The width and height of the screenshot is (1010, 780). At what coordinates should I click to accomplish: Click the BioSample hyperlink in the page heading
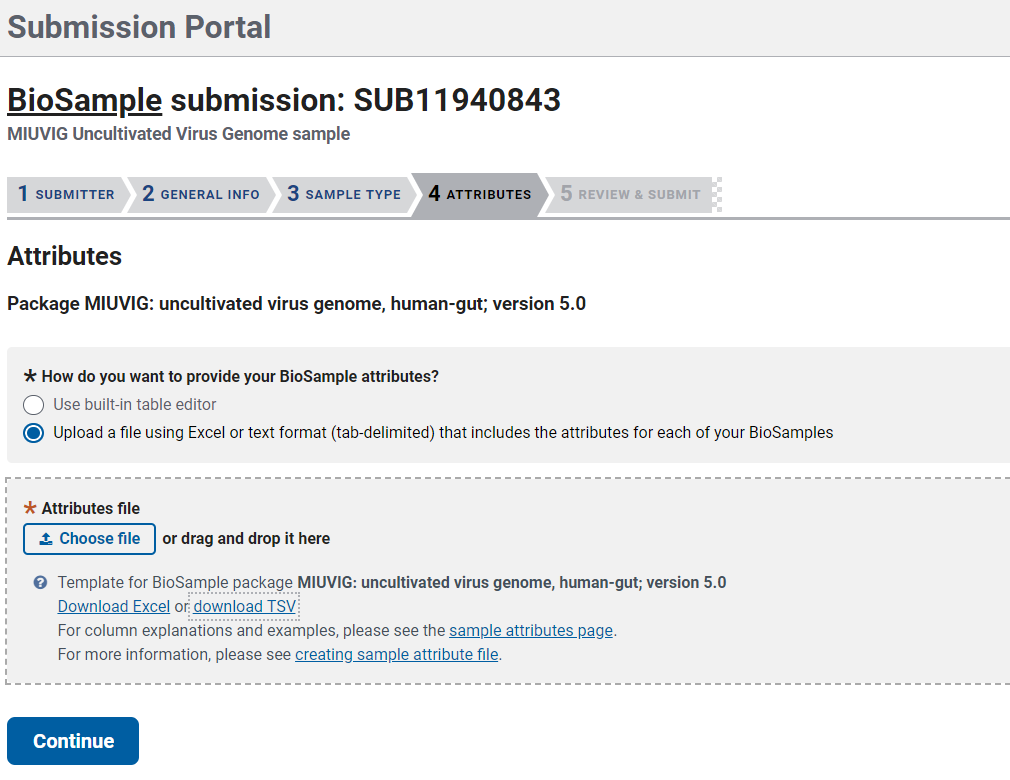pos(84,100)
